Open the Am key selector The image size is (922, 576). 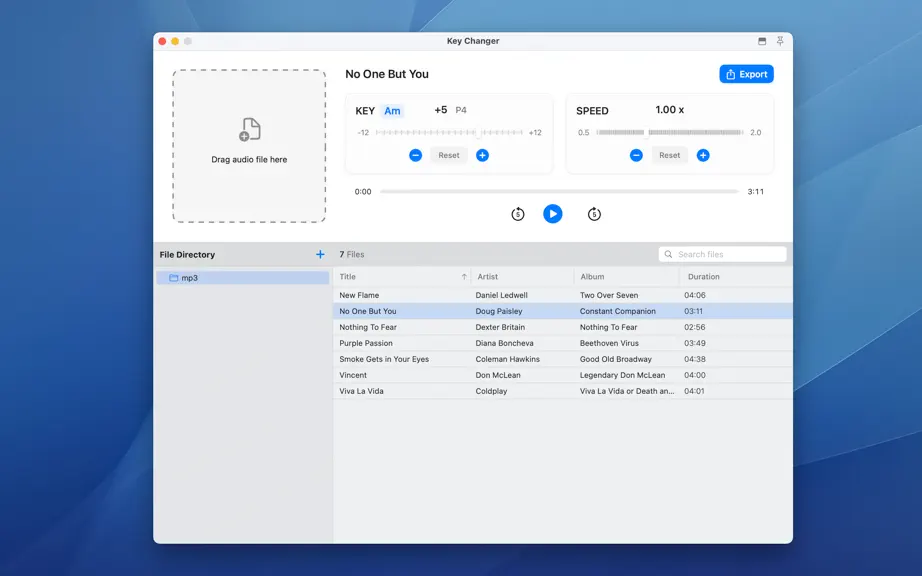coord(392,110)
